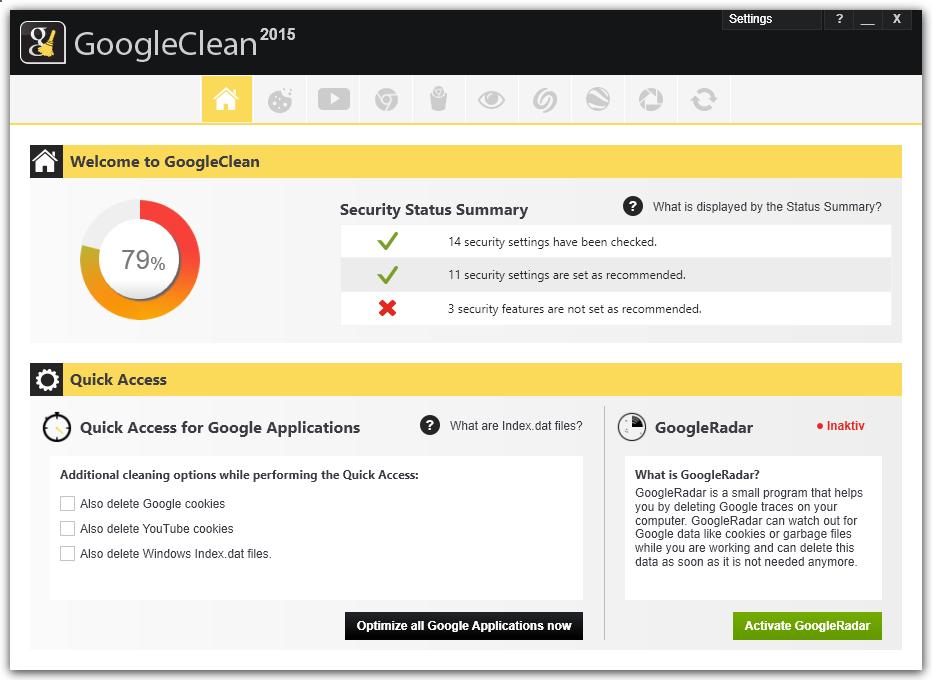Click Quick Access for Google Applications heading
Image resolution: width=932 pixels, height=680 pixels.
coord(220,427)
